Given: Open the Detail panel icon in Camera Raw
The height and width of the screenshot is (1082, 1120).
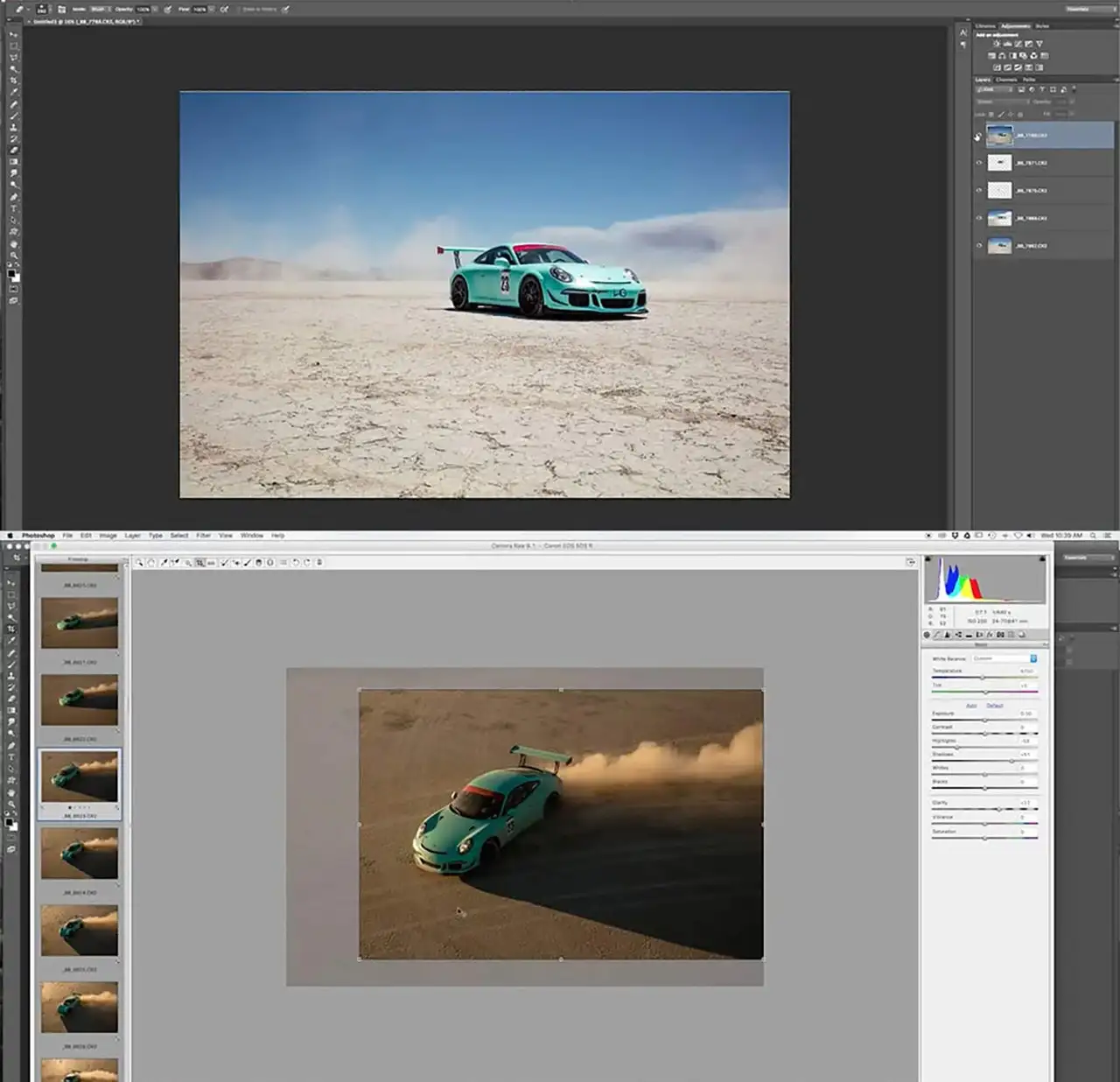Looking at the screenshot, I should coord(948,635).
